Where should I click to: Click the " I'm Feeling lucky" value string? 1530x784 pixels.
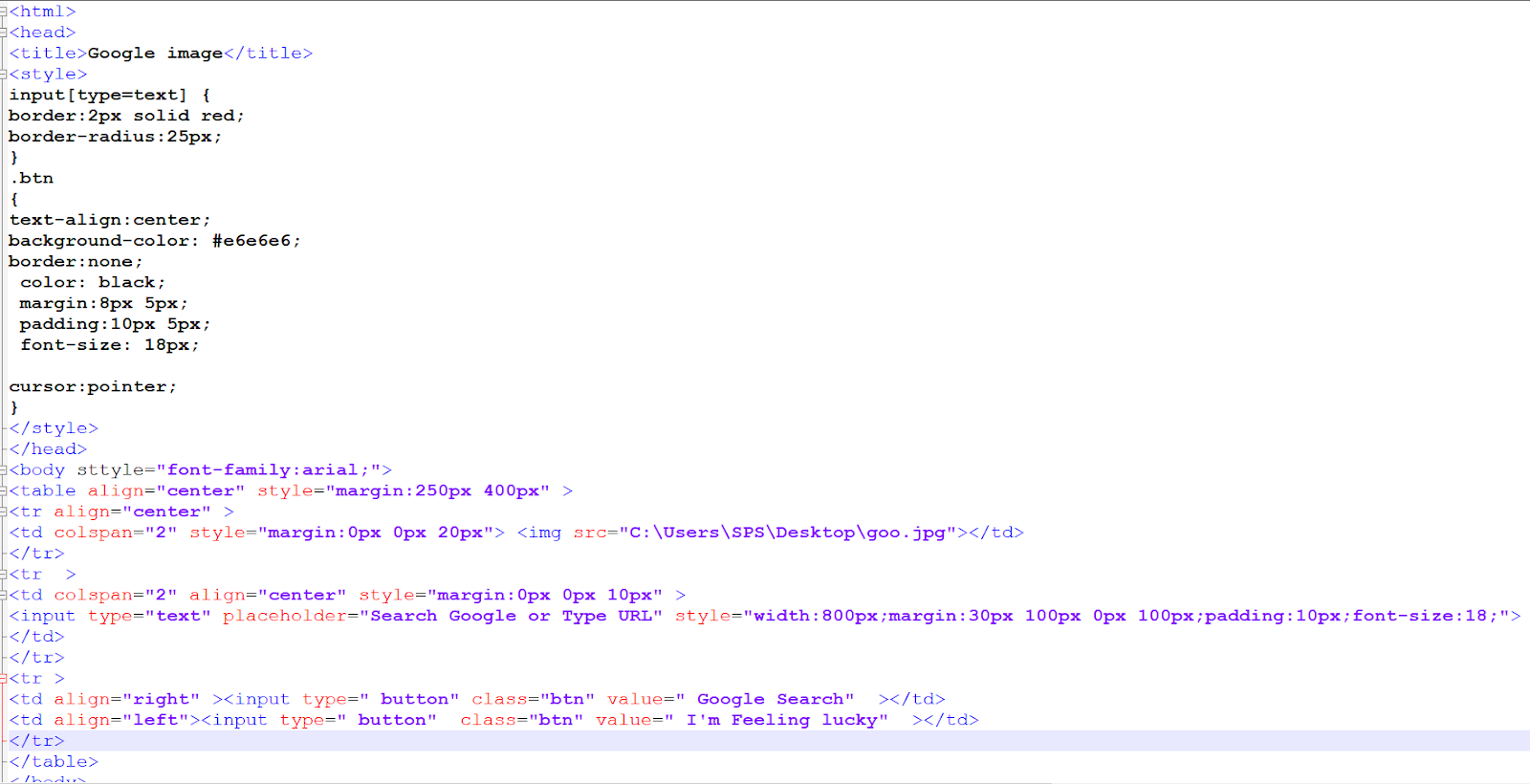(776, 721)
